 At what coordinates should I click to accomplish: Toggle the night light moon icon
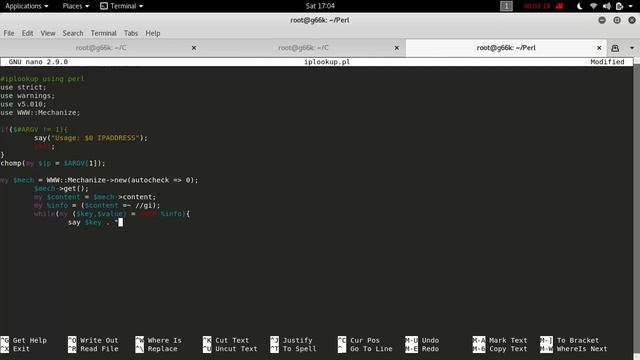(x=580, y=6)
